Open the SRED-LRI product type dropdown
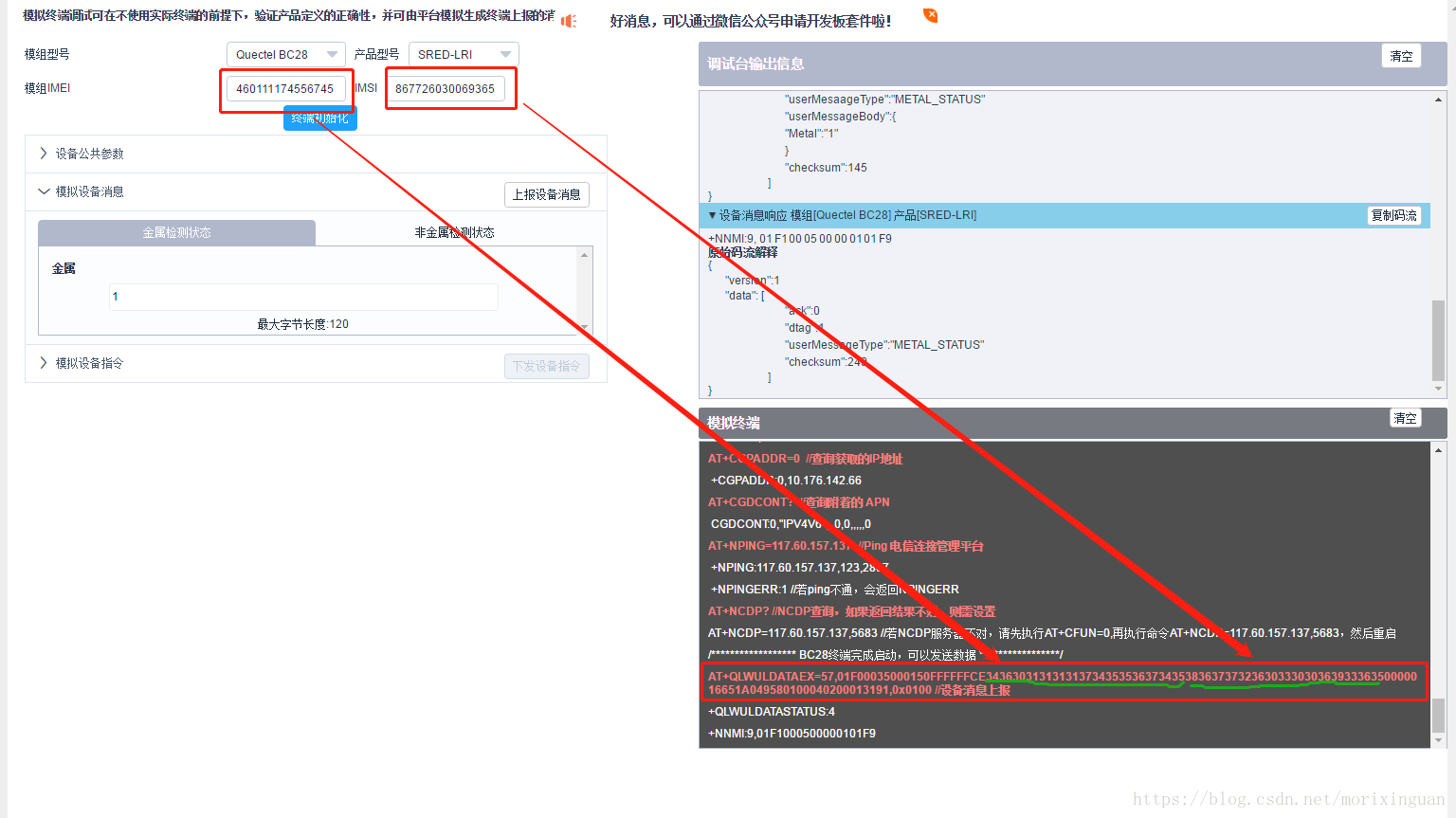Viewport: 1456px width, 818px height. [x=464, y=55]
